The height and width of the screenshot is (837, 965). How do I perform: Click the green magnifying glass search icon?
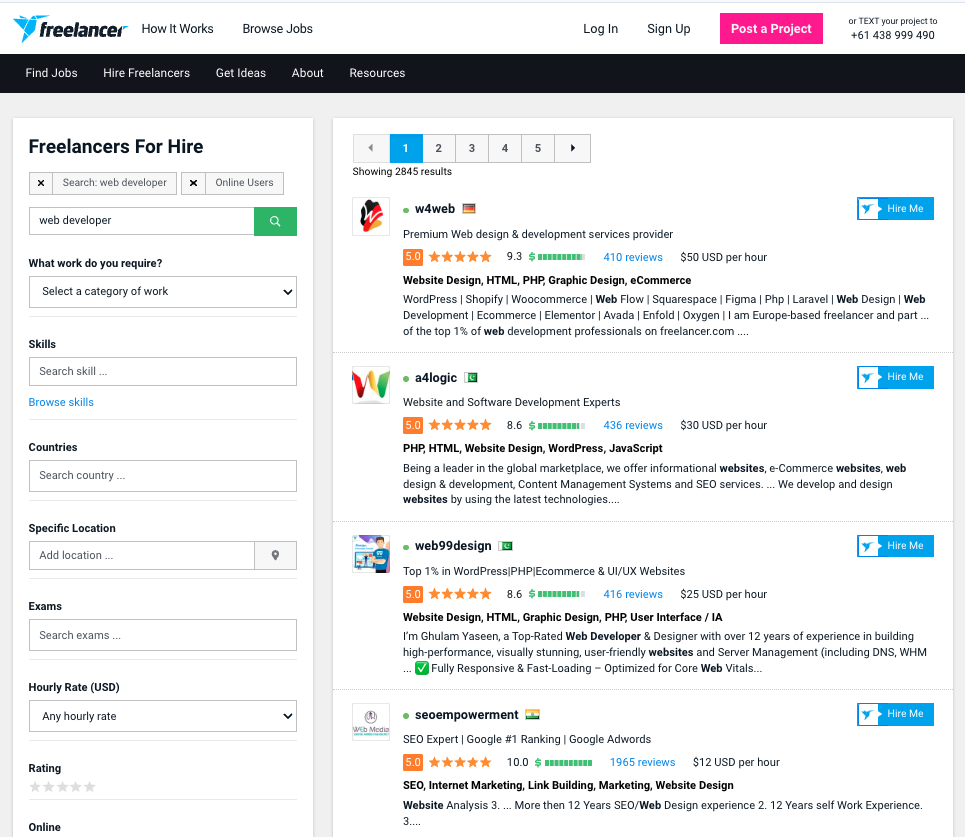point(275,220)
